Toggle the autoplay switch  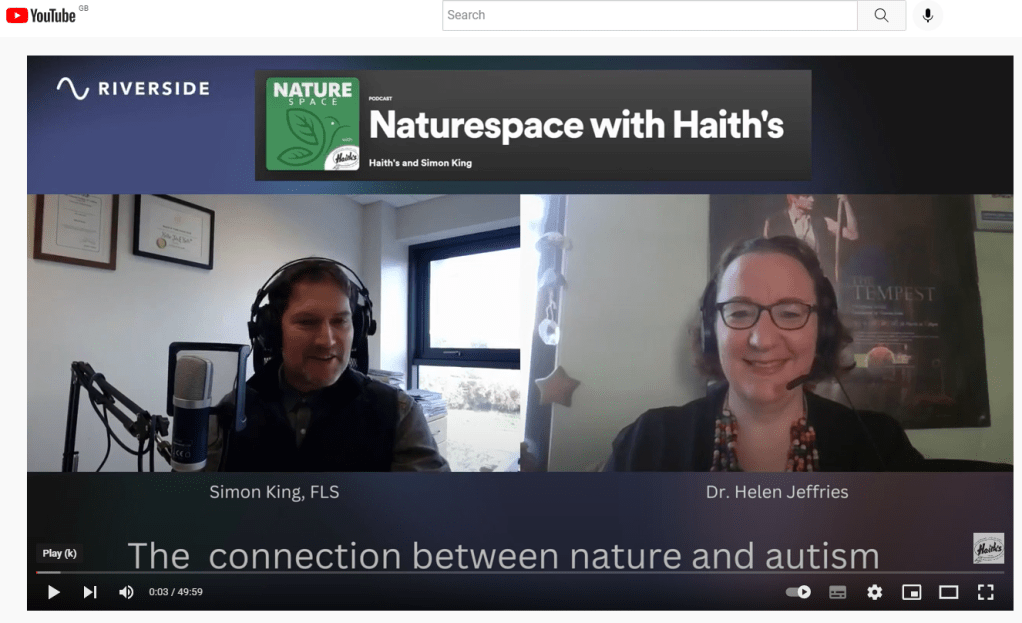coord(798,592)
